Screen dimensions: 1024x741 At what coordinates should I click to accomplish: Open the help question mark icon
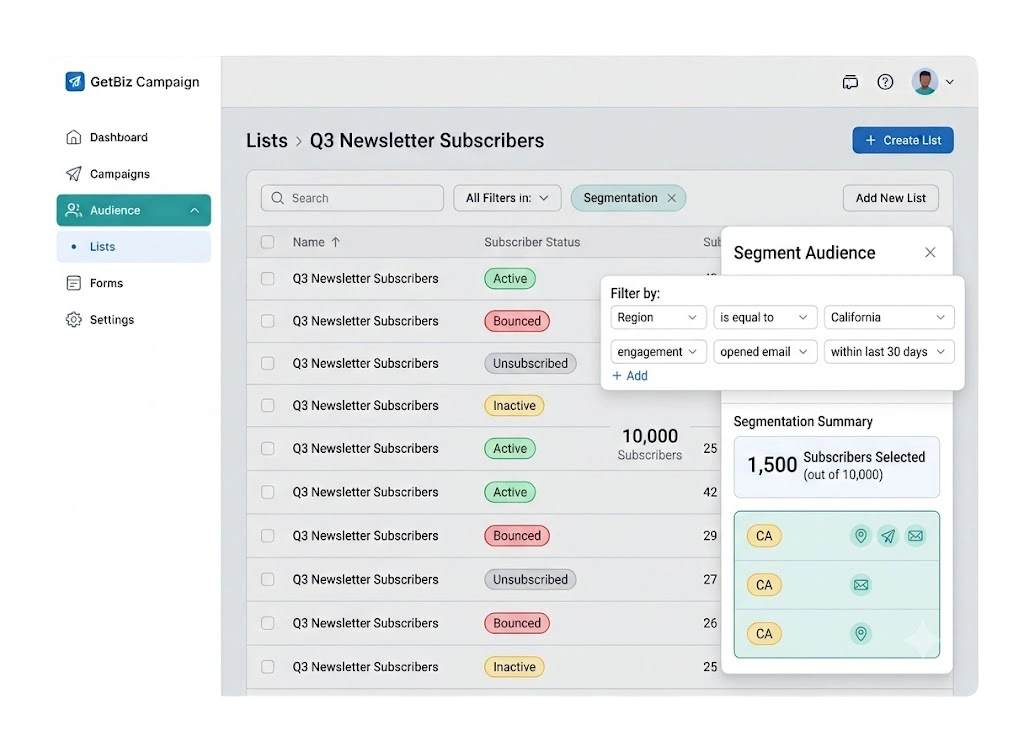885,82
